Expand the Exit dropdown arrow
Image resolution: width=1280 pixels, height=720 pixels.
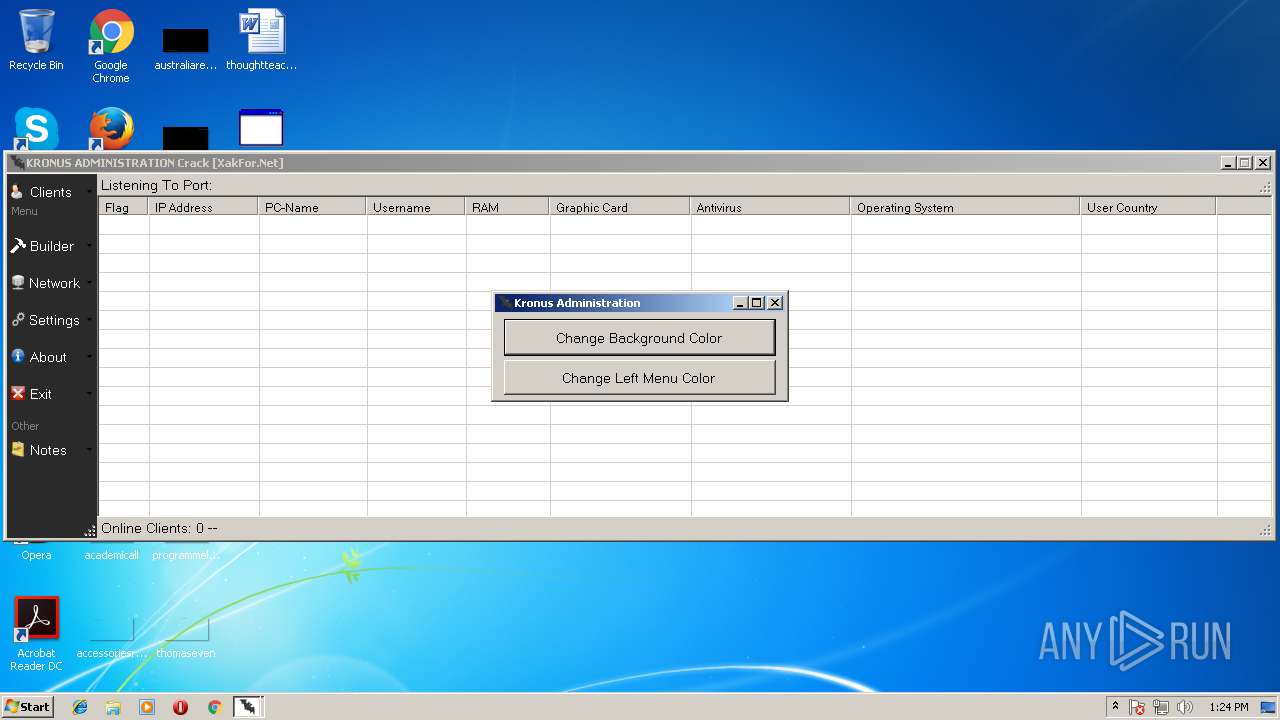tap(89, 394)
